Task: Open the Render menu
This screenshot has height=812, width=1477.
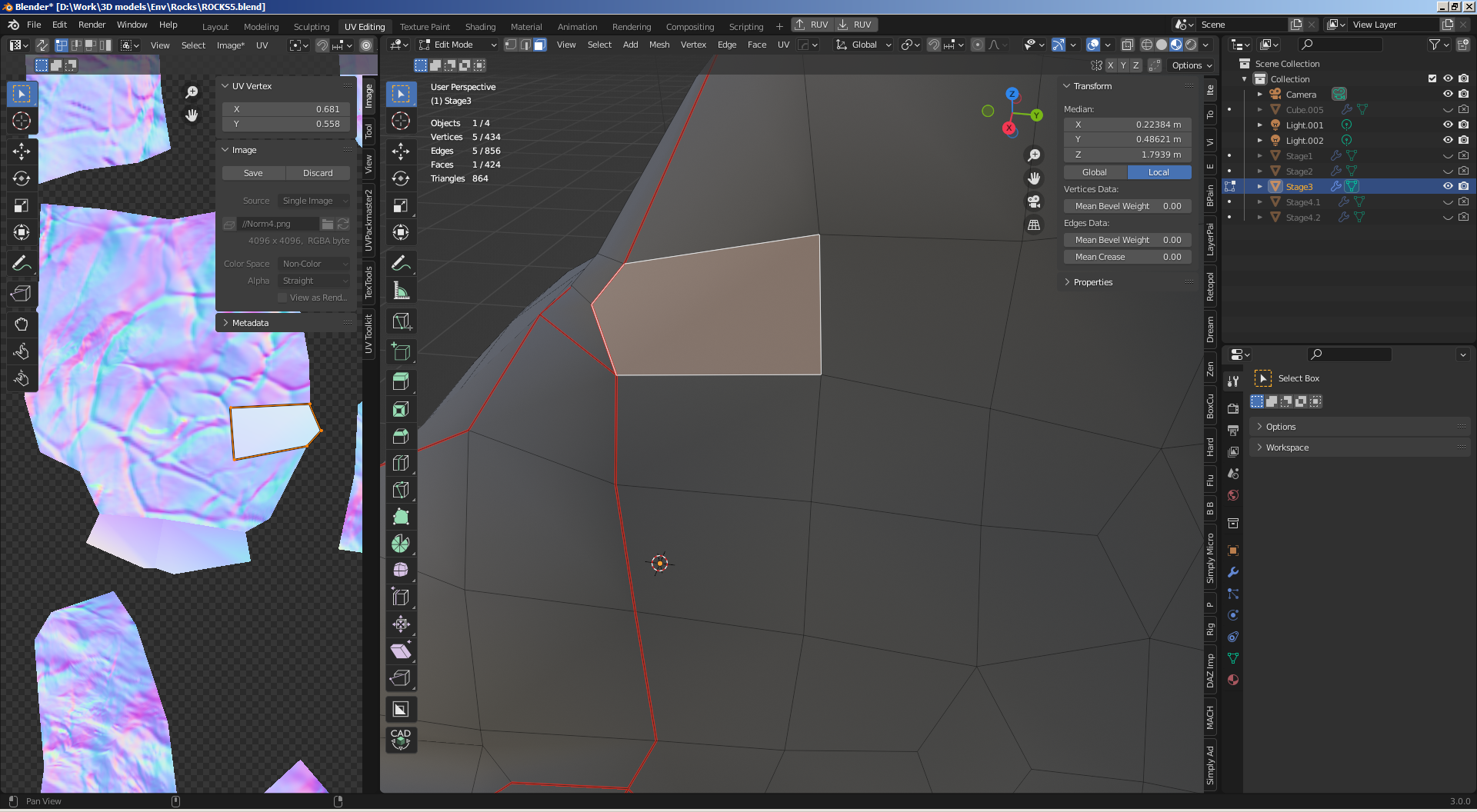Action: (x=92, y=25)
